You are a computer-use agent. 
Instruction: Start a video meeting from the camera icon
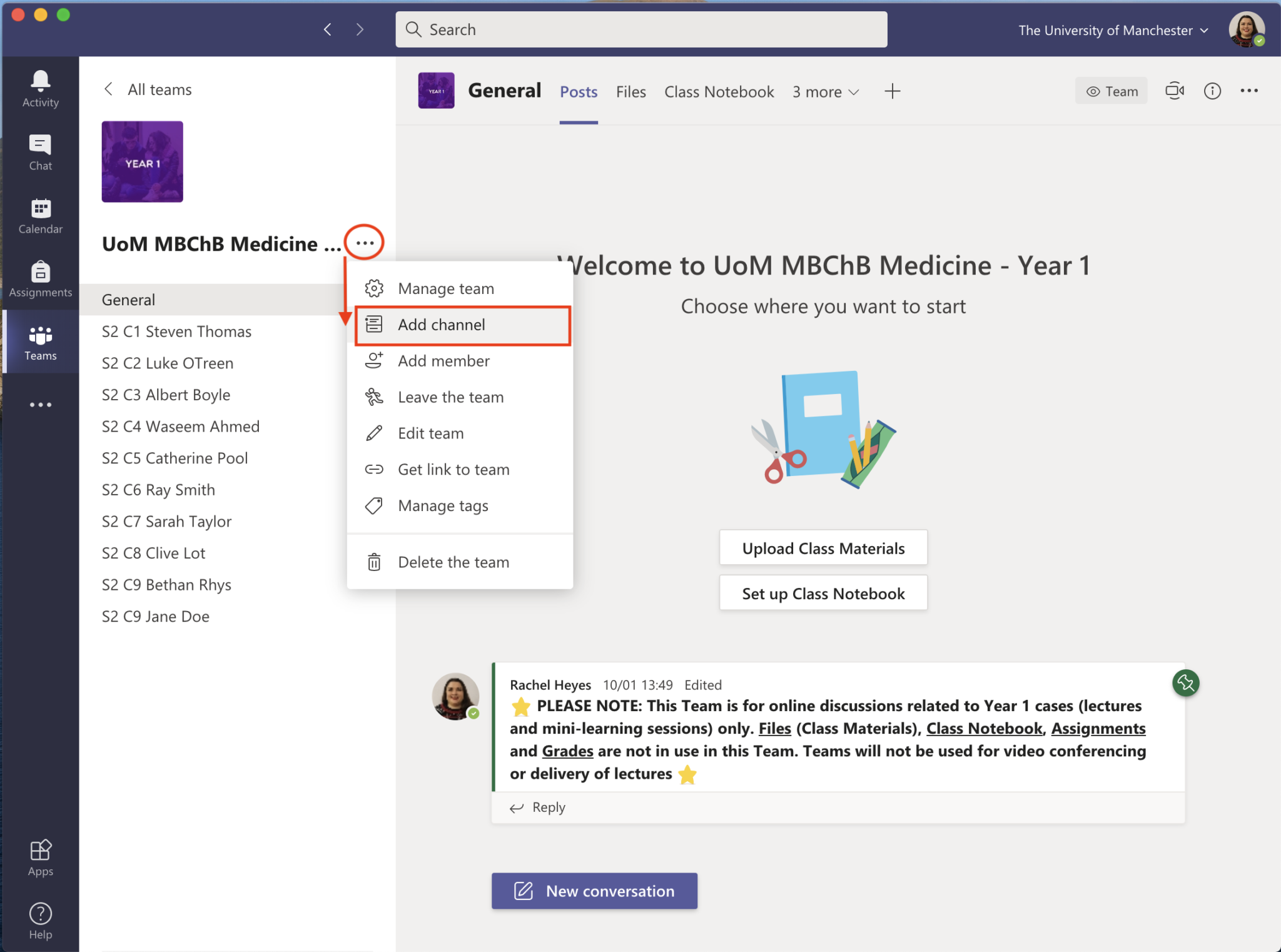1174,91
